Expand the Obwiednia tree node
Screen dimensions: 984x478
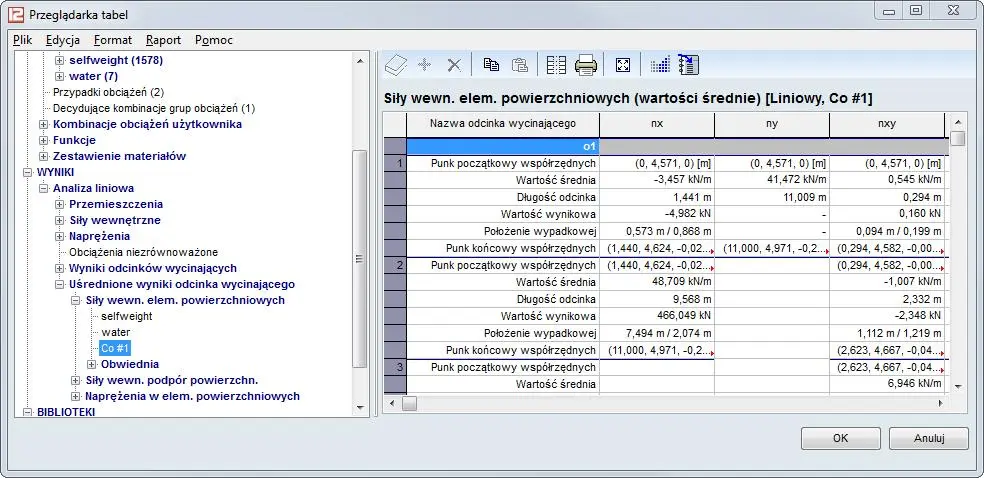coord(91,364)
